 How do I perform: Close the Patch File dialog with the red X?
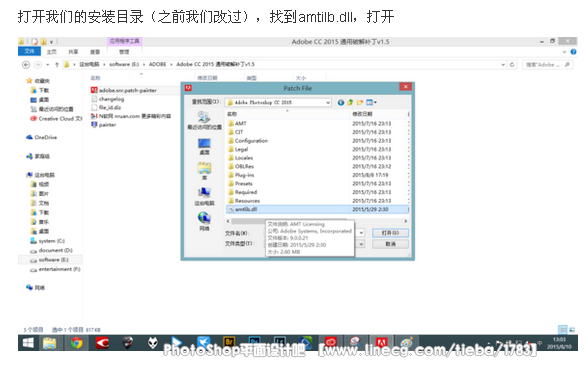pyautogui.click(x=405, y=87)
